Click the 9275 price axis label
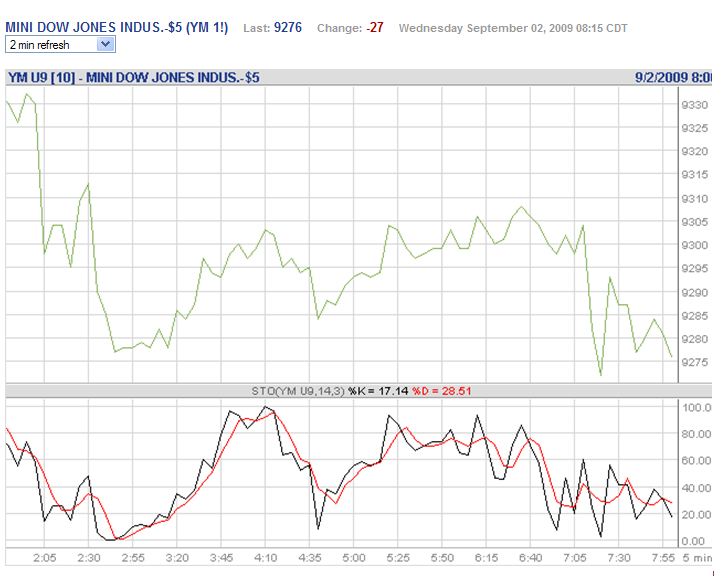Image resolution: width=714 pixels, height=576 pixels. (x=695, y=362)
